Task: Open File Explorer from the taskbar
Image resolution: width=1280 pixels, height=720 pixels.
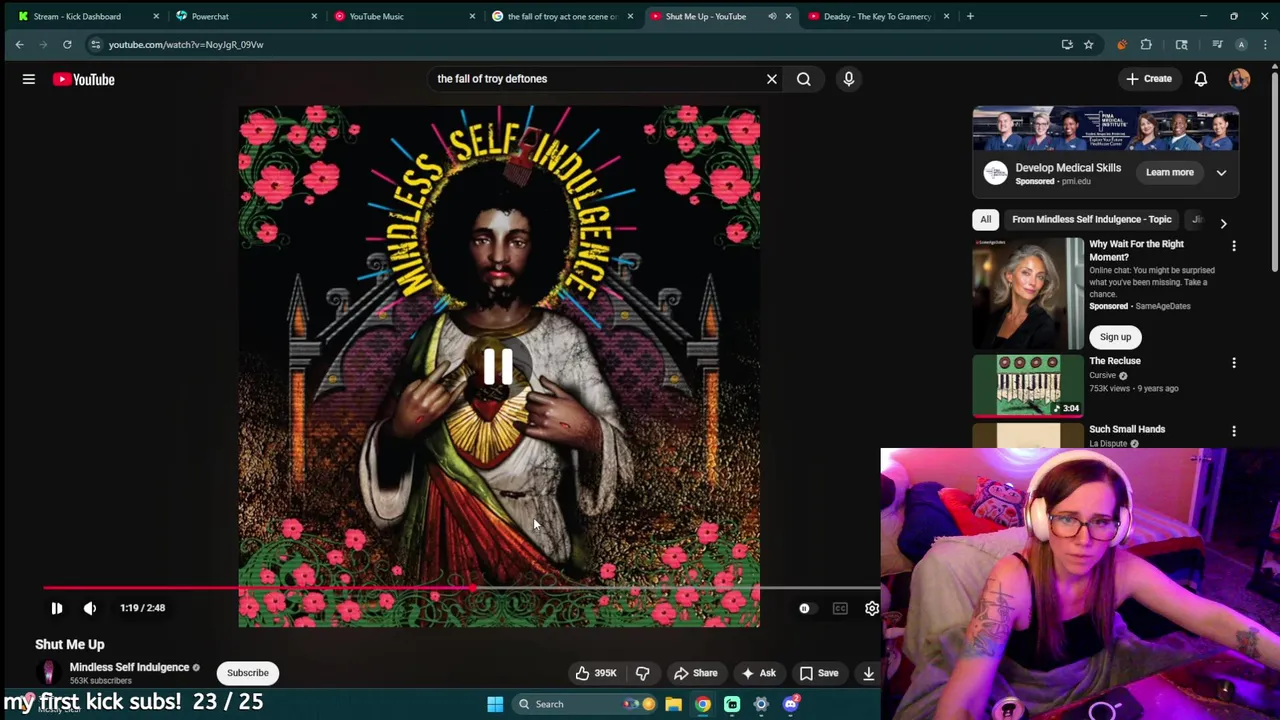Action: coord(674,704)
